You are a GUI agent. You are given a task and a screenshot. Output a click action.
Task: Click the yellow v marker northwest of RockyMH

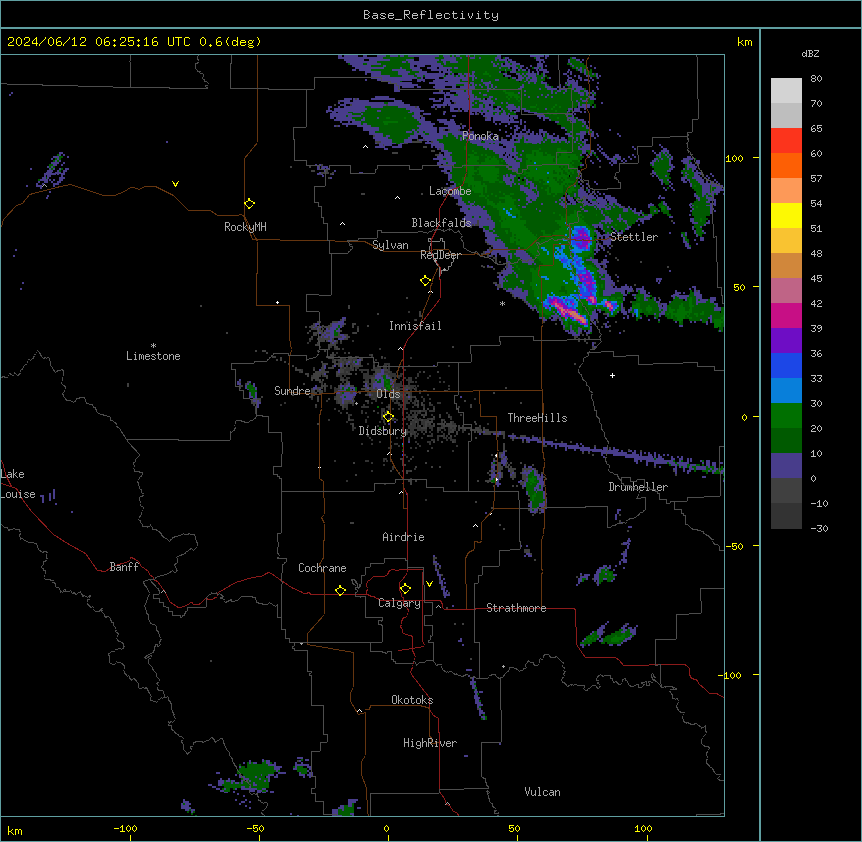175,184
